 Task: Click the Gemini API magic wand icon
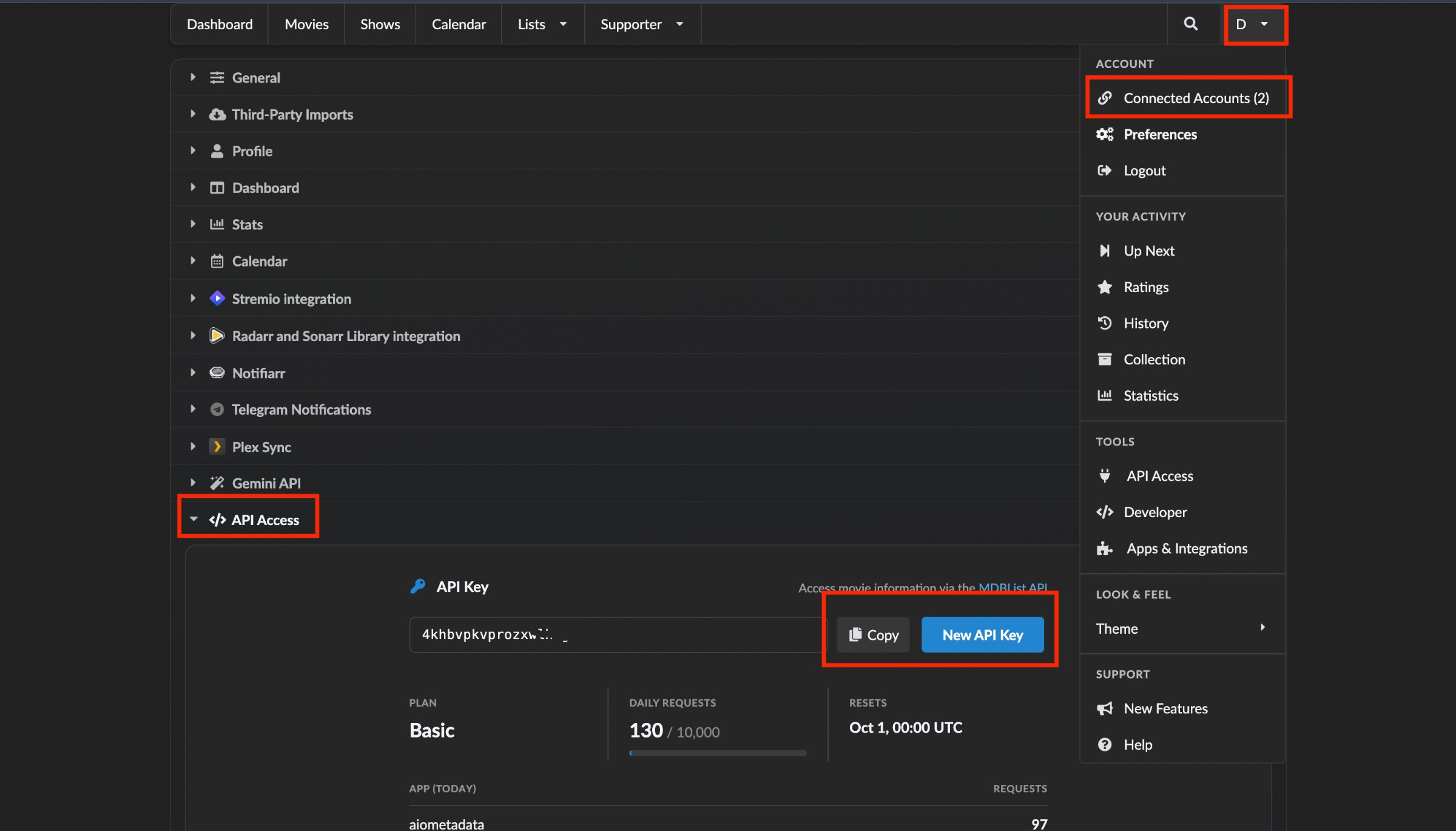(217, 483)
